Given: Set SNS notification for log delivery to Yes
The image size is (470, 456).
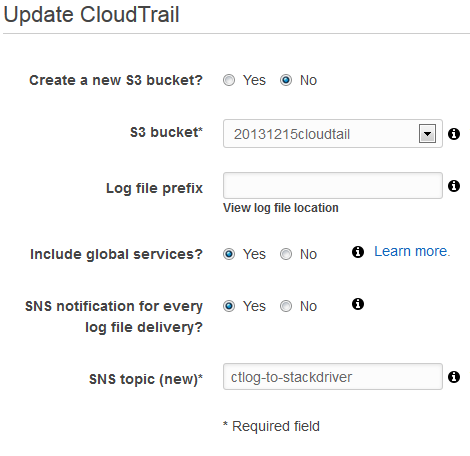Looking at the screenshot, I should [x=229, y=306].
